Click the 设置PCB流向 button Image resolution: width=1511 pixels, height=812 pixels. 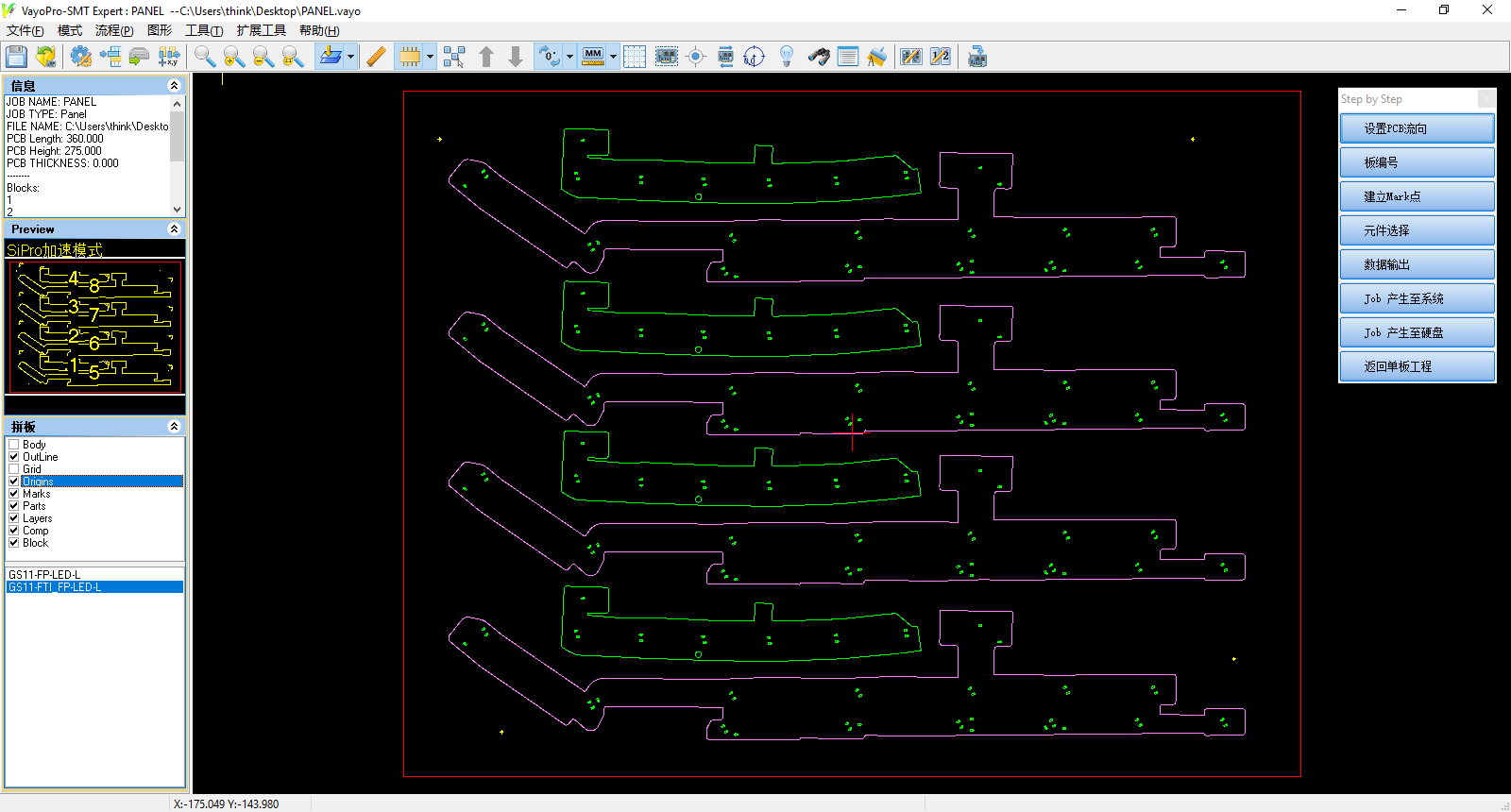pos(1417,128)
